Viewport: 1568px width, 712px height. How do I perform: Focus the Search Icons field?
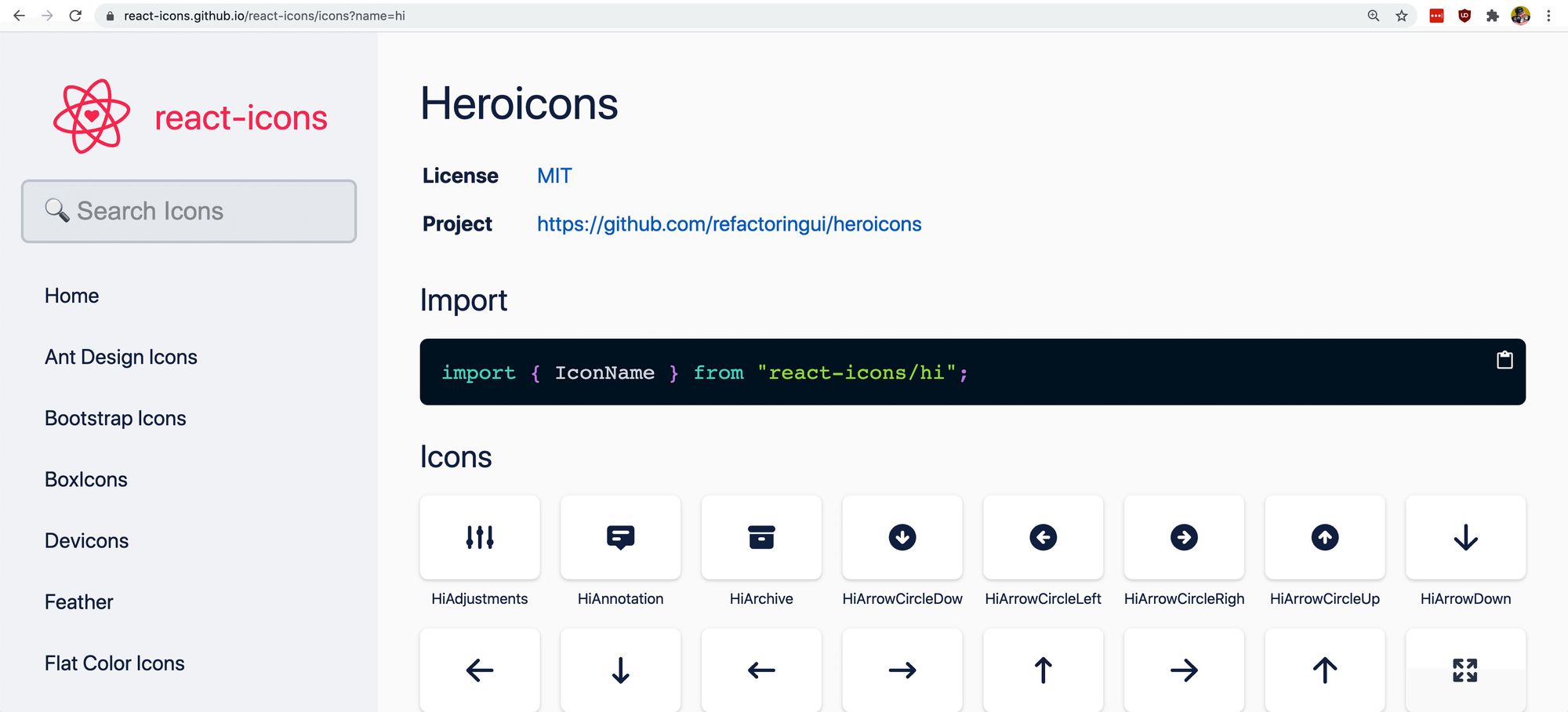(x=189, y=211)
